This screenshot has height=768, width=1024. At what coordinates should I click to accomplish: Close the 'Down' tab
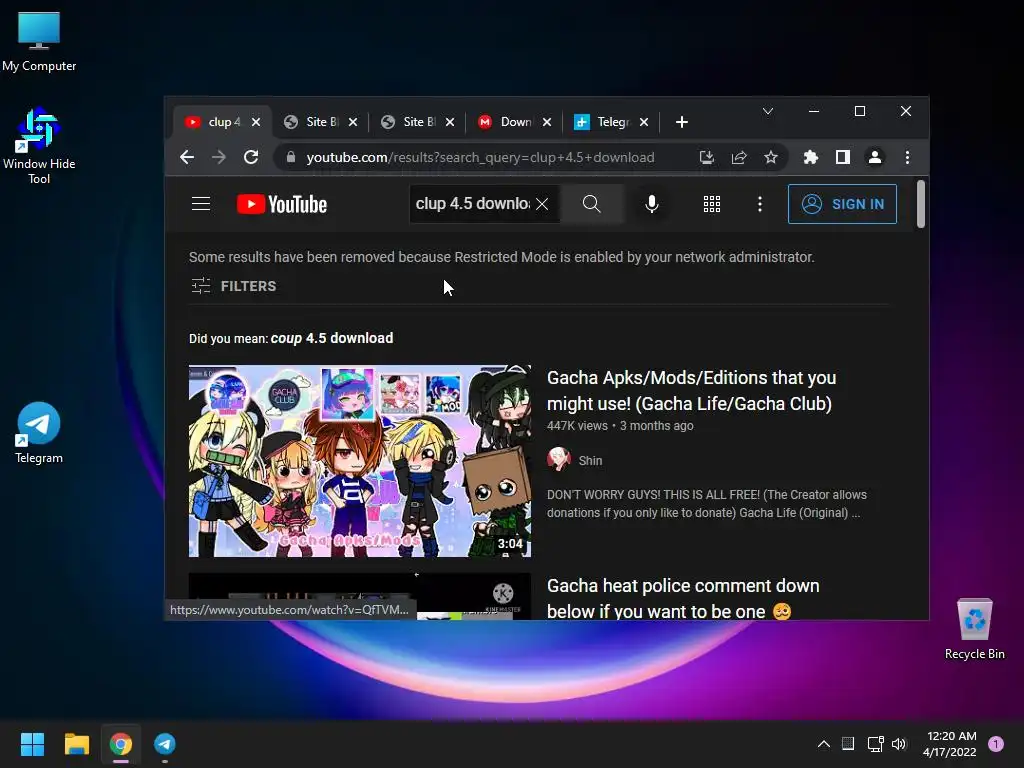[x=547, y=122]
